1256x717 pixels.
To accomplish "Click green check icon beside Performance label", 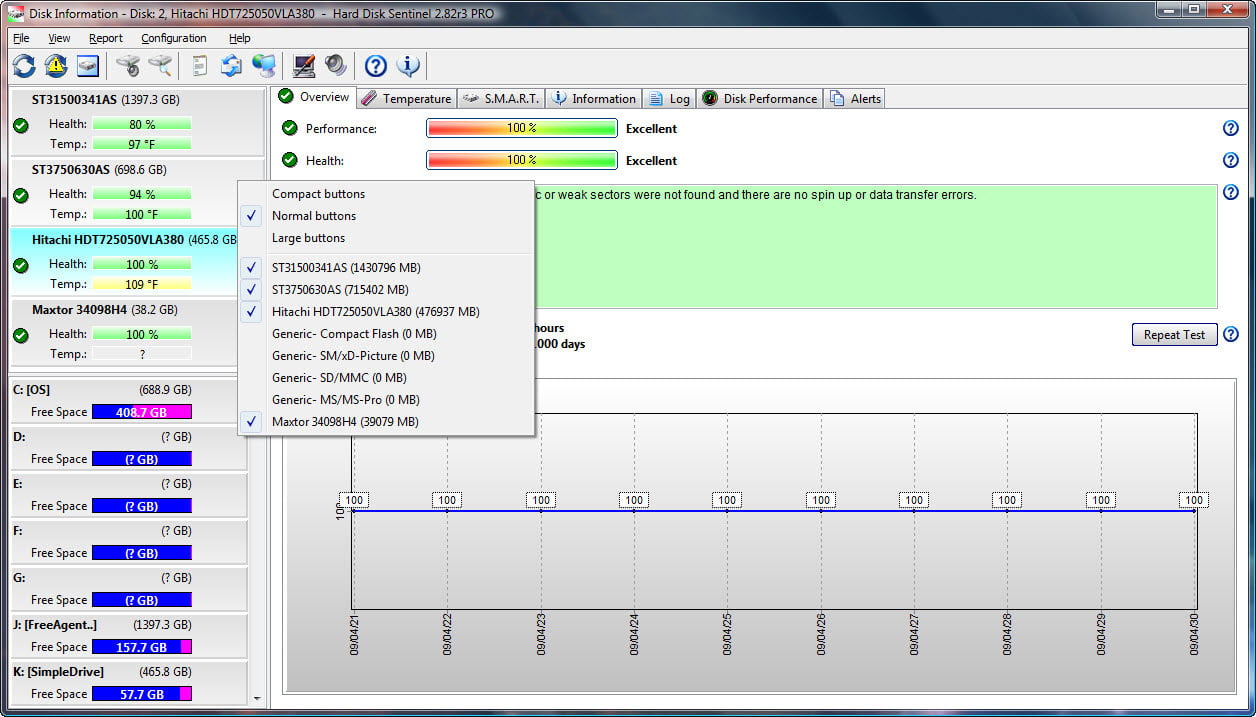I will point(290,128).
